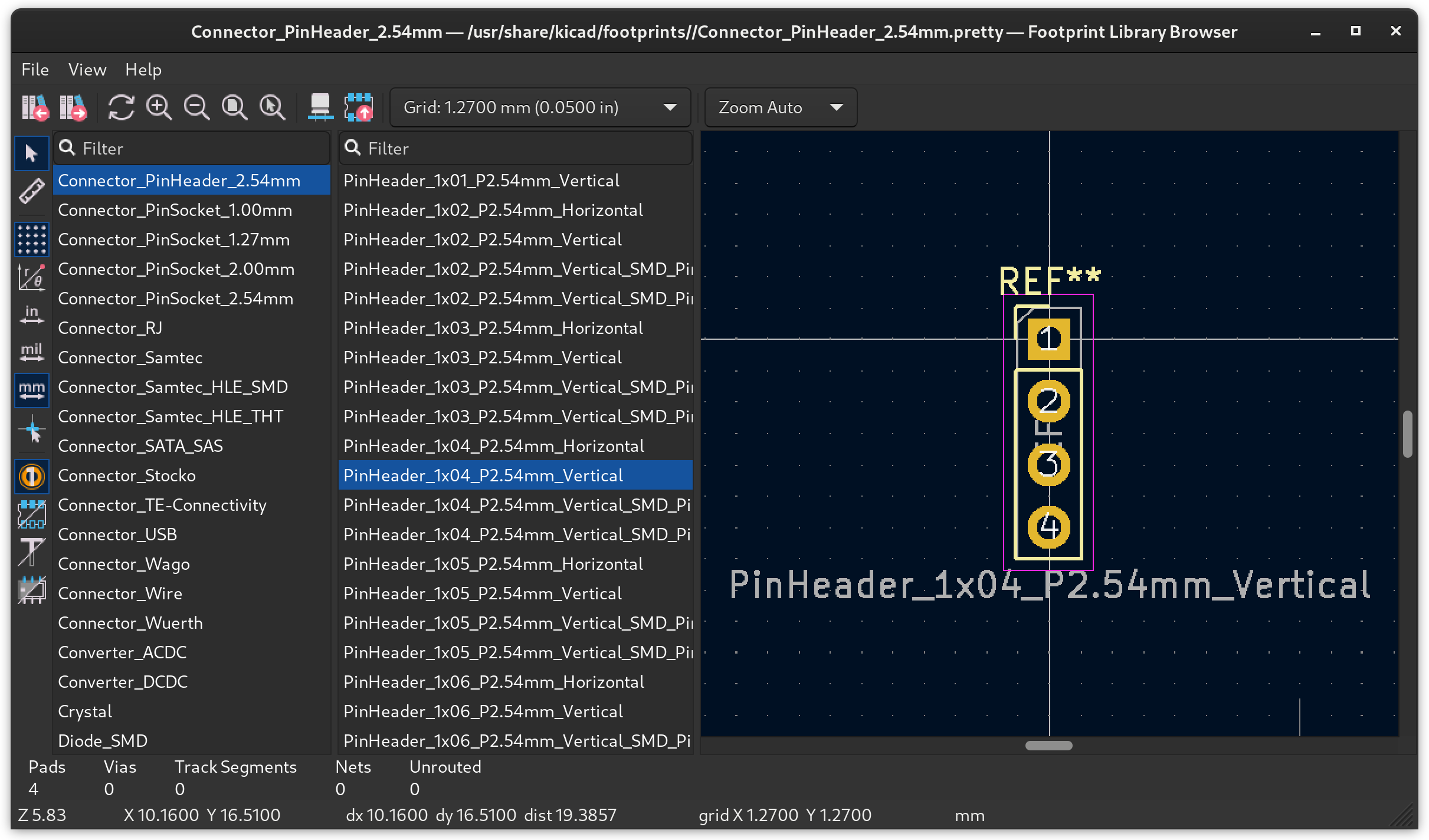The height and width of the screenshot is (840, 1429).
Task: Open the Grid size dropdown
Action: (670, 107)
